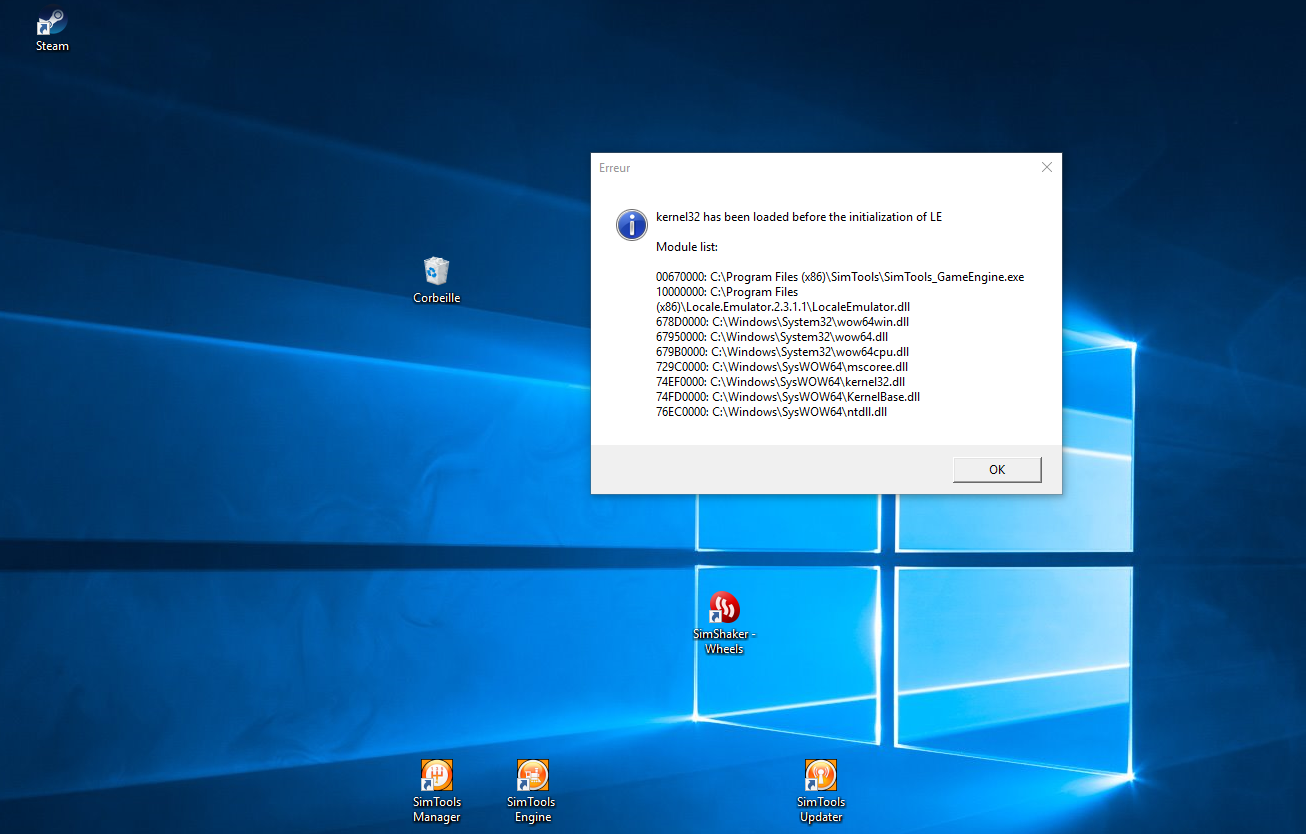This screenshot has height=834, width=1306.
Task: Select the SimTools Manager shortcut
Action: pos(437,791)
